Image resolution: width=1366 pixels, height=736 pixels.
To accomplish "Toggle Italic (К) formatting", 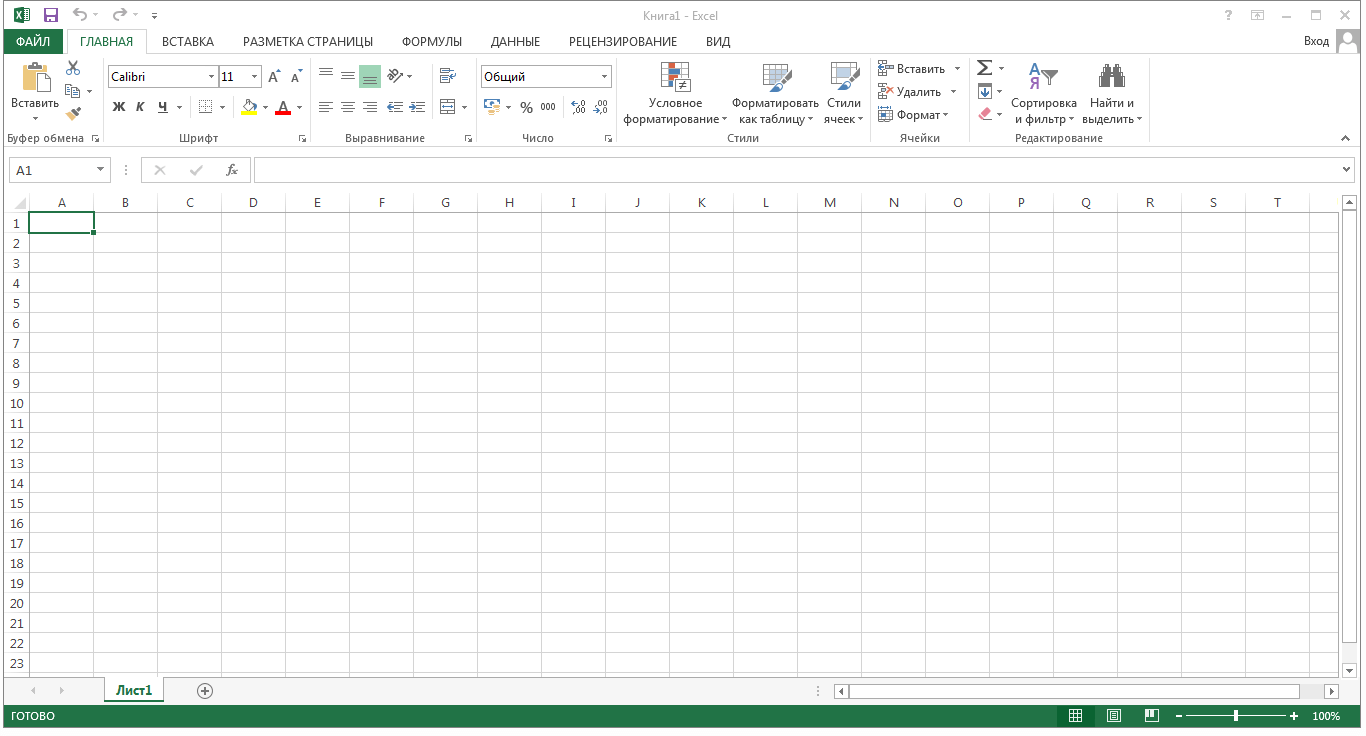I will pos(140,107).
